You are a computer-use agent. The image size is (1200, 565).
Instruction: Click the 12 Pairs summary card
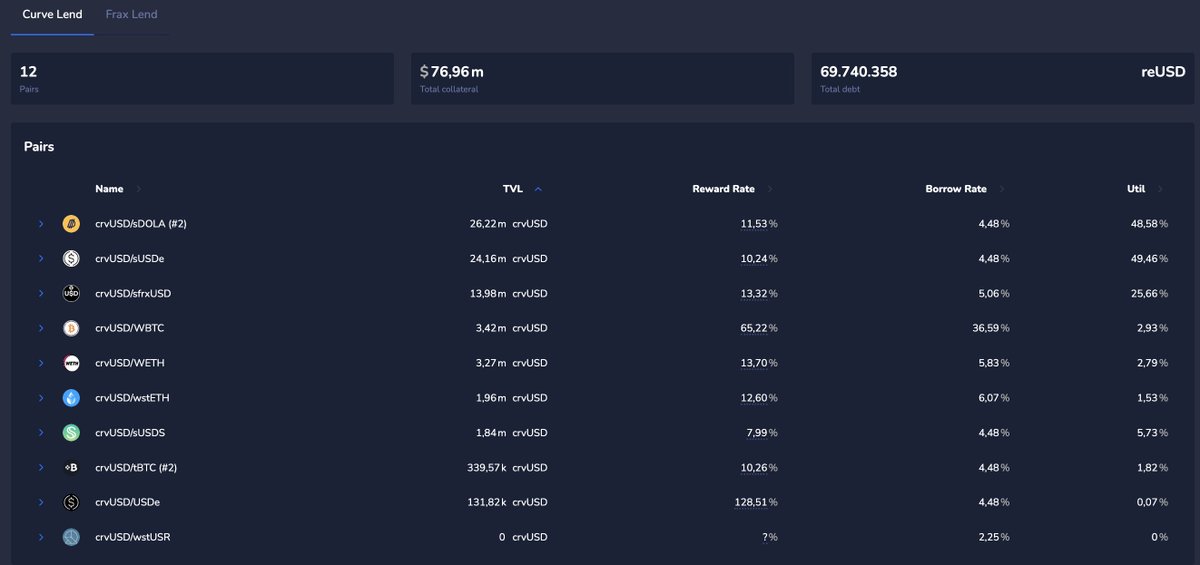[x=202, y=79]
